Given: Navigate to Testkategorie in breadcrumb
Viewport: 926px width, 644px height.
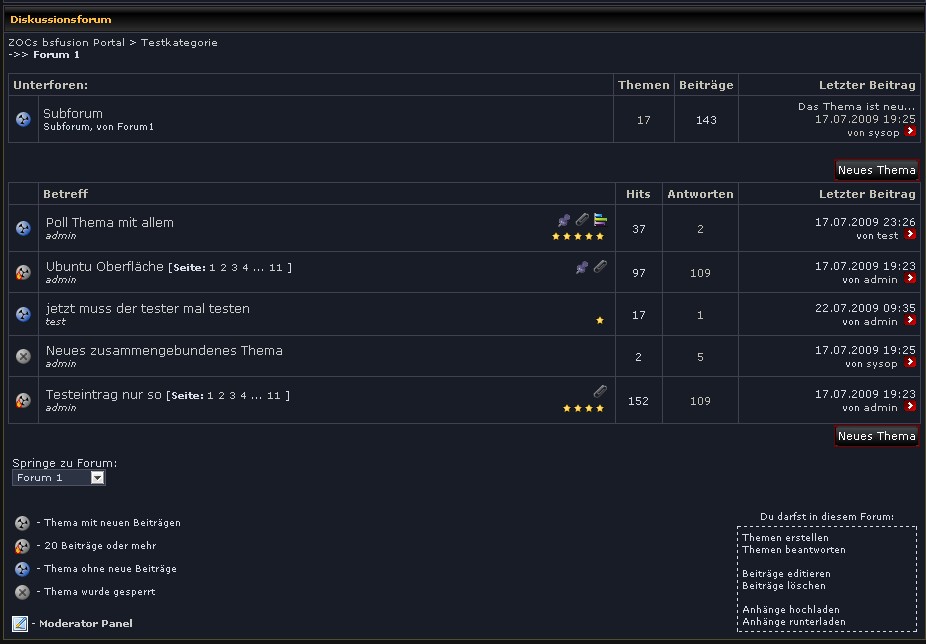Looking at the screenshot, I should click(x=179, y=43).
